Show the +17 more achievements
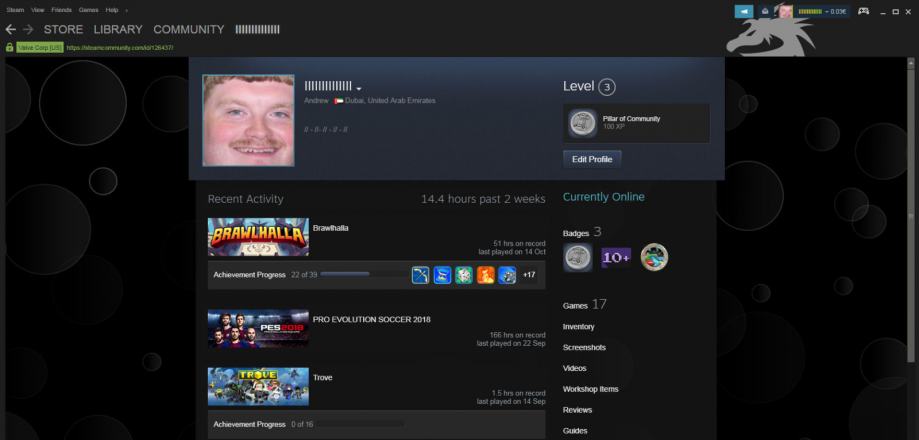919x440 pixels. [529, 275]
